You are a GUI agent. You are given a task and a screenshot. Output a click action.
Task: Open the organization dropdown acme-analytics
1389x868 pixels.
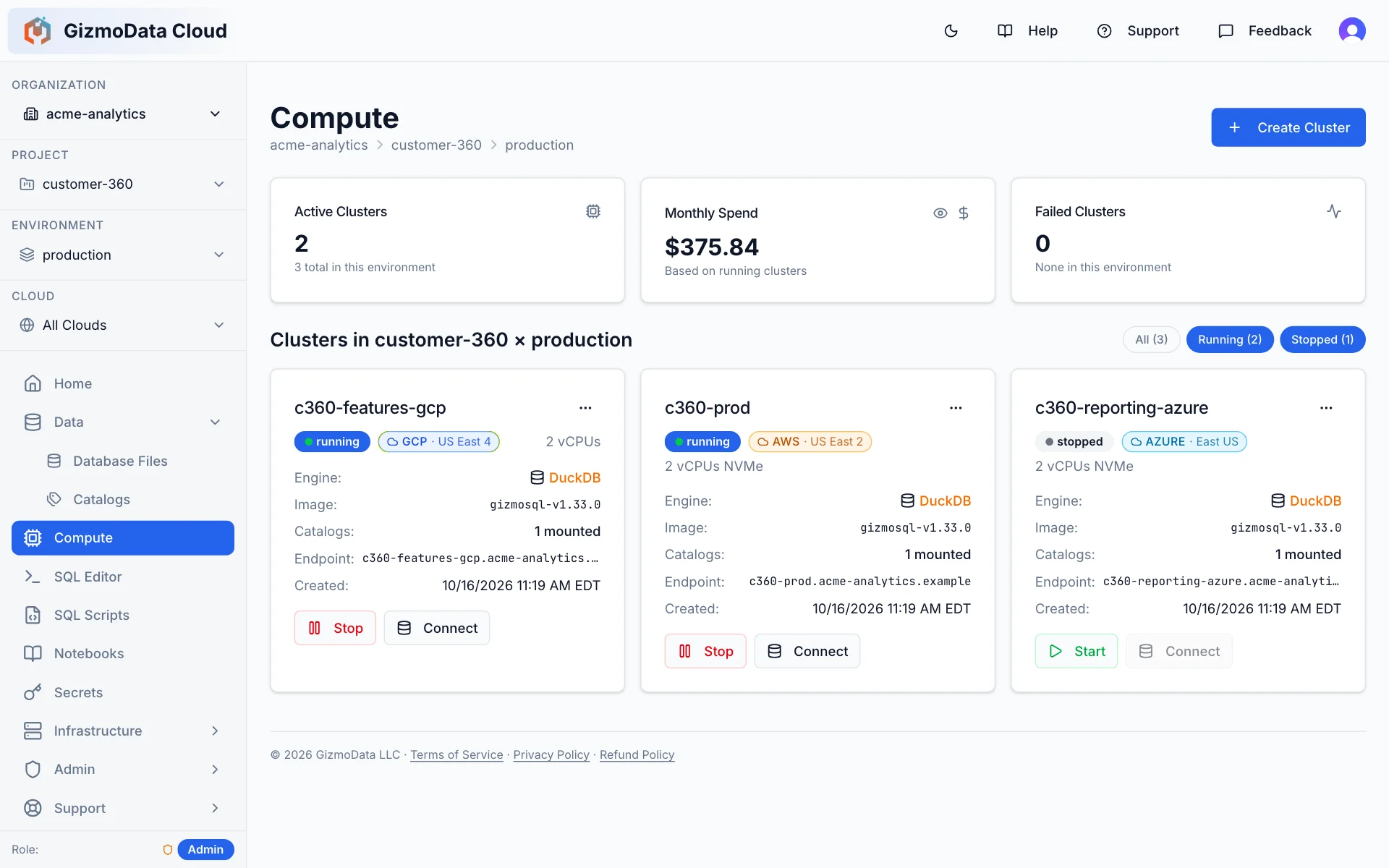pyautogui.click(x=122, y=114)
